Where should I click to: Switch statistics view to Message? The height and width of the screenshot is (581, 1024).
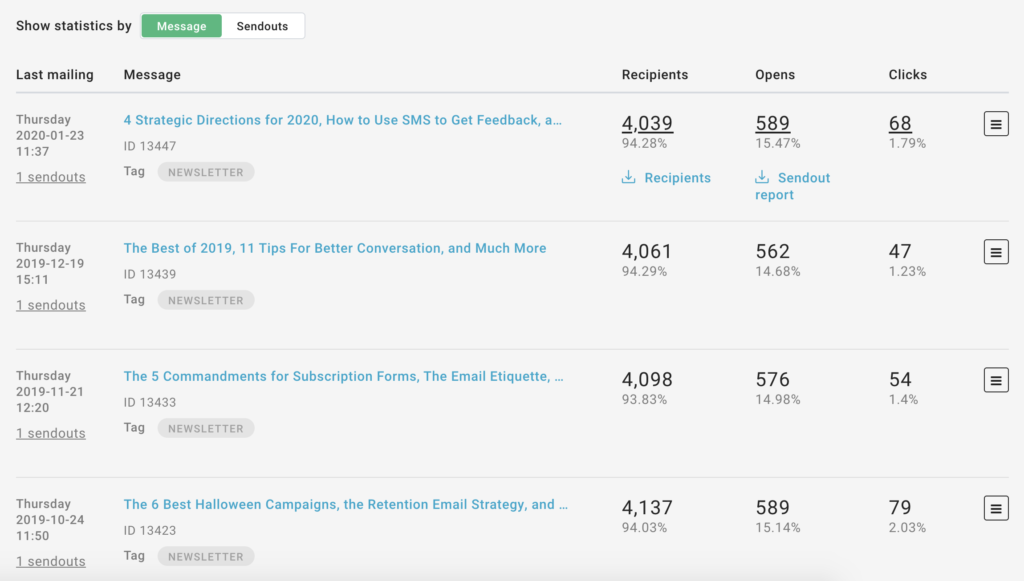coord(181,26)
